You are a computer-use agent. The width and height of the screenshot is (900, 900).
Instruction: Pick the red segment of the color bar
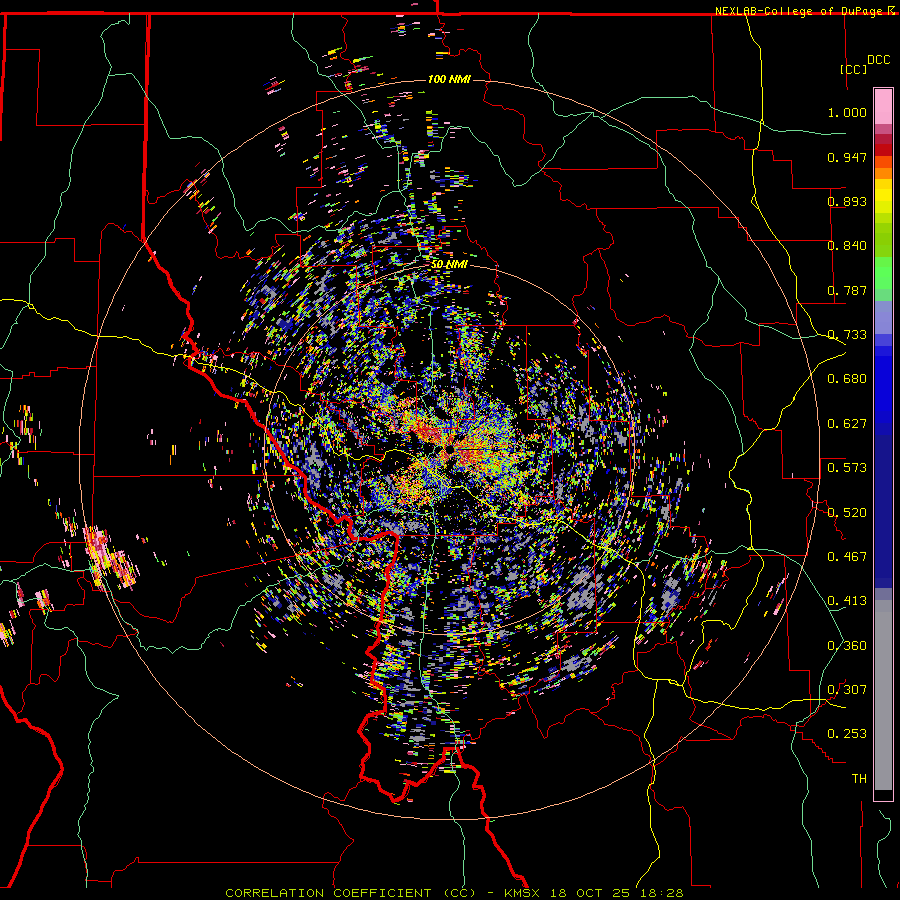pos(883,150)
